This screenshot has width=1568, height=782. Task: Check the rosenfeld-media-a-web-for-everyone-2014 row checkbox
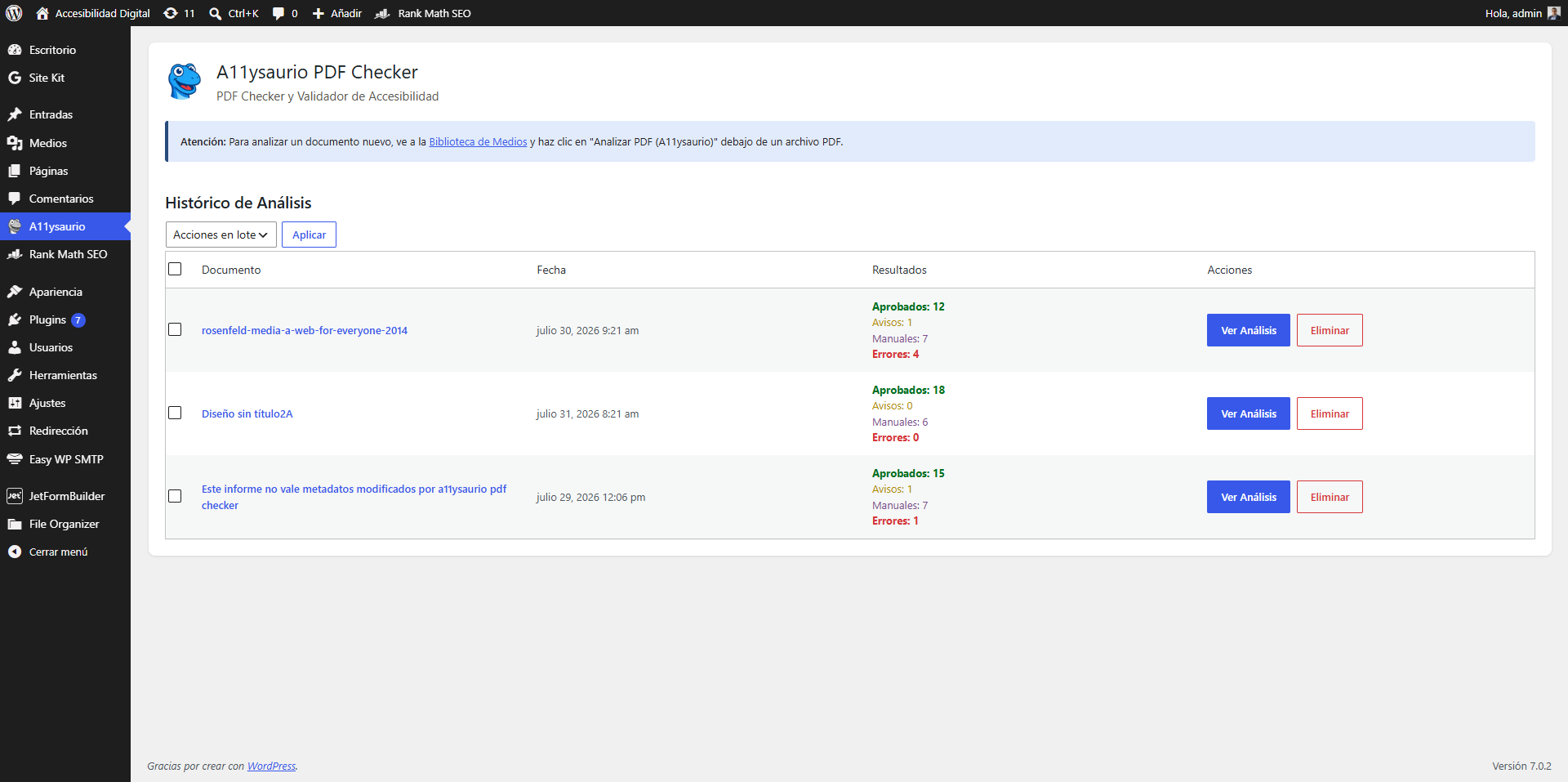(x=175, y=329)
